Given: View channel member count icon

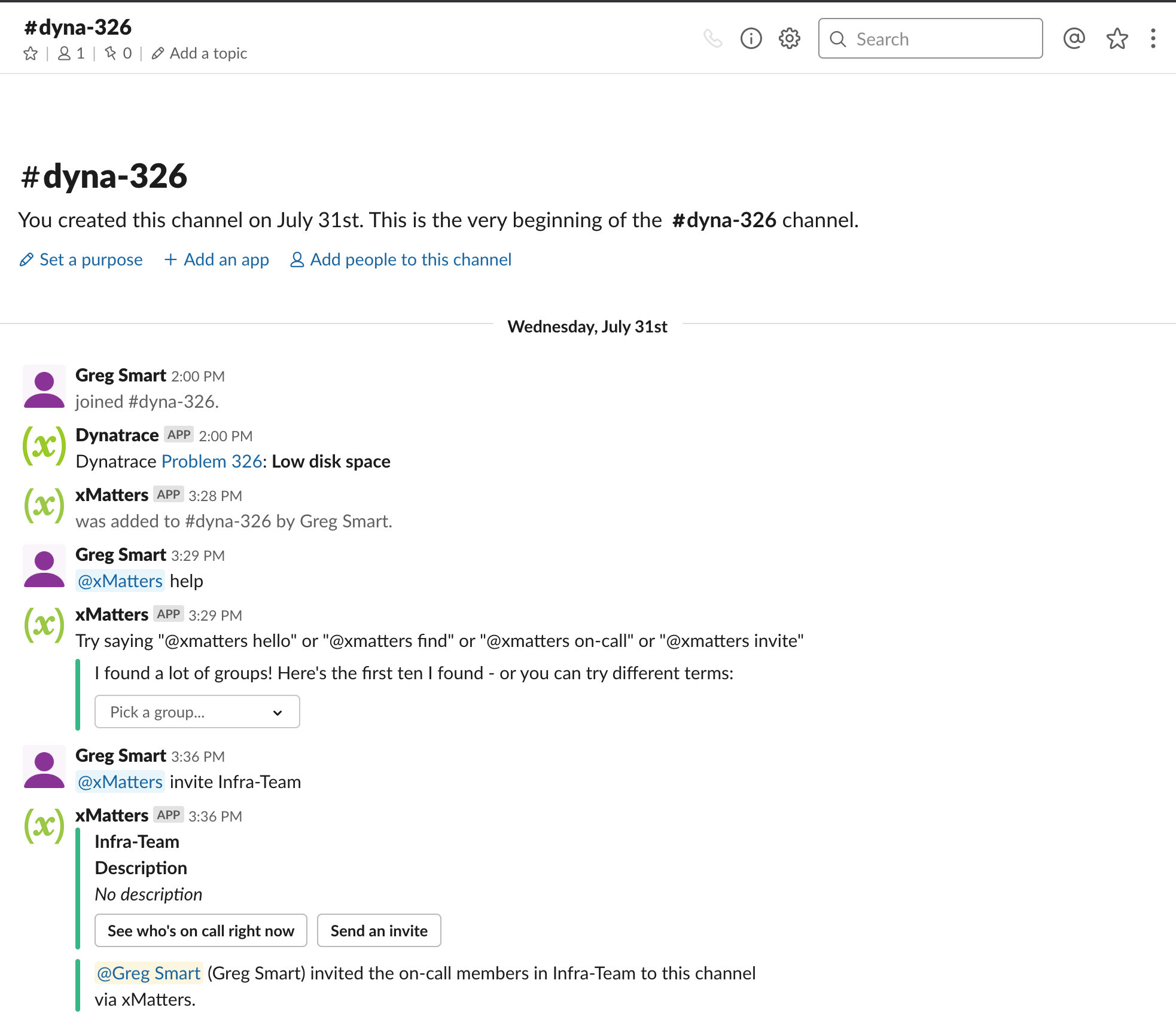Looking at the screenshot, I should tap(64, 54).
